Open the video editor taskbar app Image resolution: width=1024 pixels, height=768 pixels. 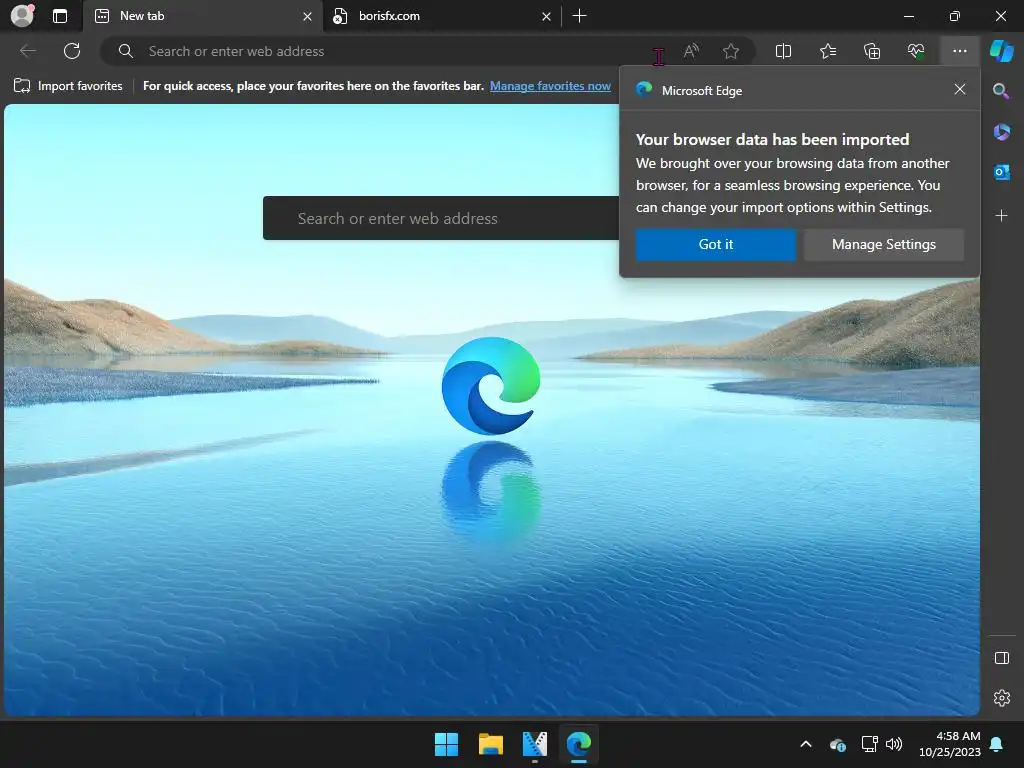535,744
